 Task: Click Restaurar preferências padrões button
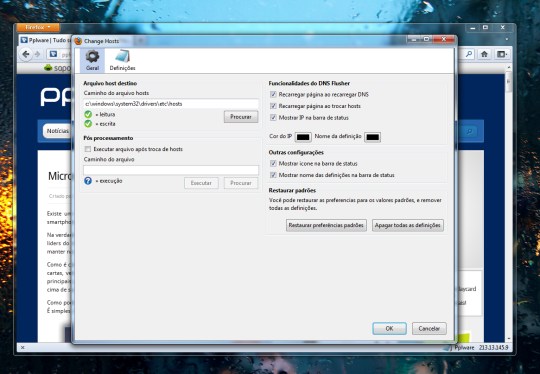(326, 225)
